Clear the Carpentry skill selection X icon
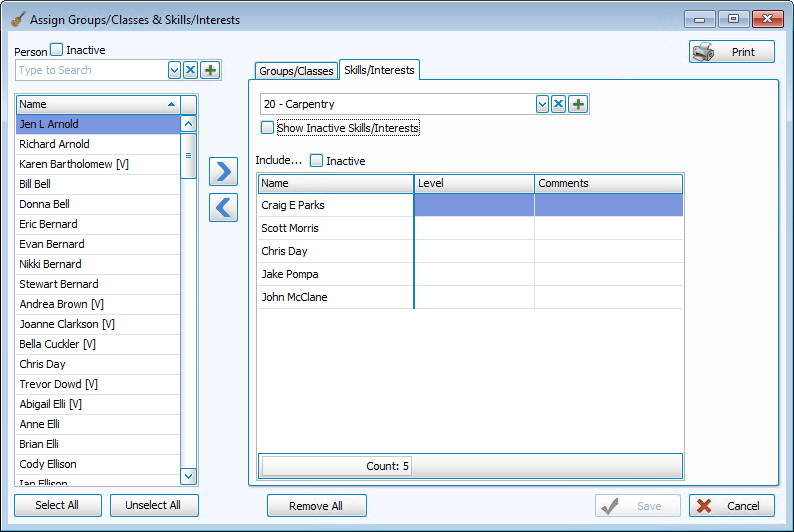Image resolution: width=794 pixels, height=532 pixels. [559, 104]
